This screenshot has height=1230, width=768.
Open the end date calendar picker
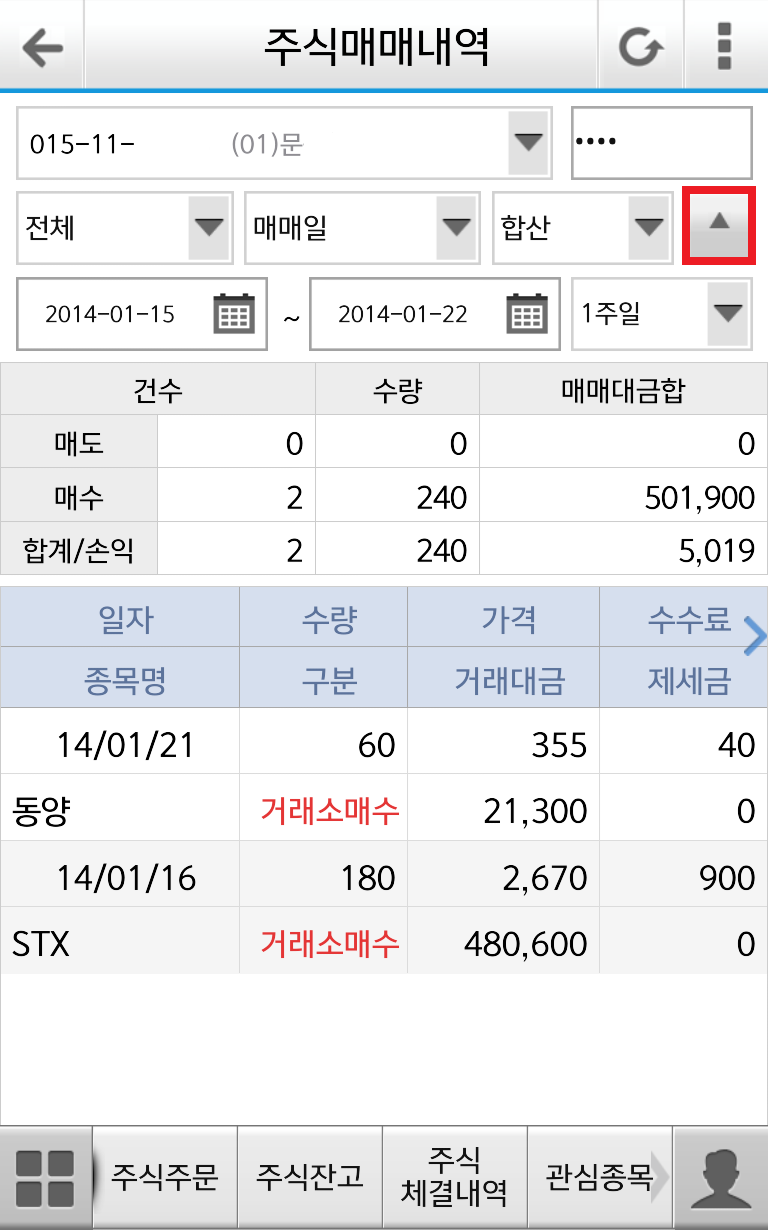pyautogui.click(x=527, y=314)
